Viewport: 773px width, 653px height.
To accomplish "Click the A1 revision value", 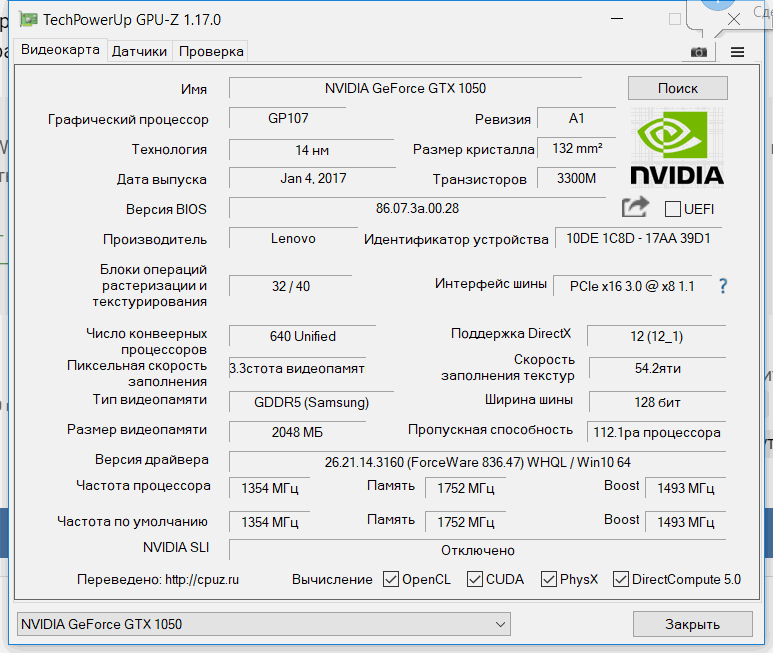I will 576,118.
